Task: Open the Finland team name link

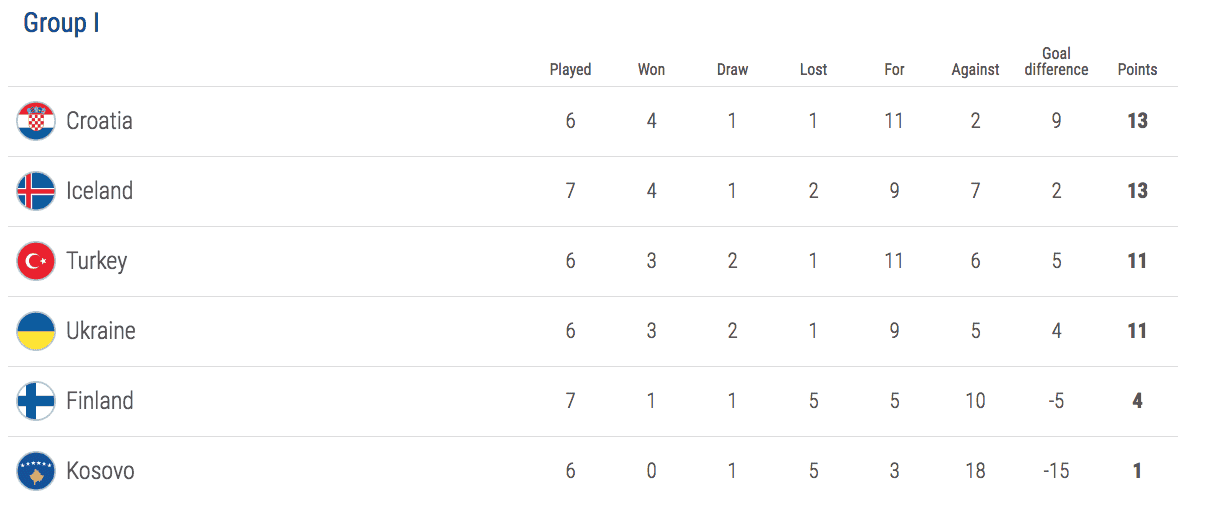Action: pyautogui.click(x=100, y=401)
